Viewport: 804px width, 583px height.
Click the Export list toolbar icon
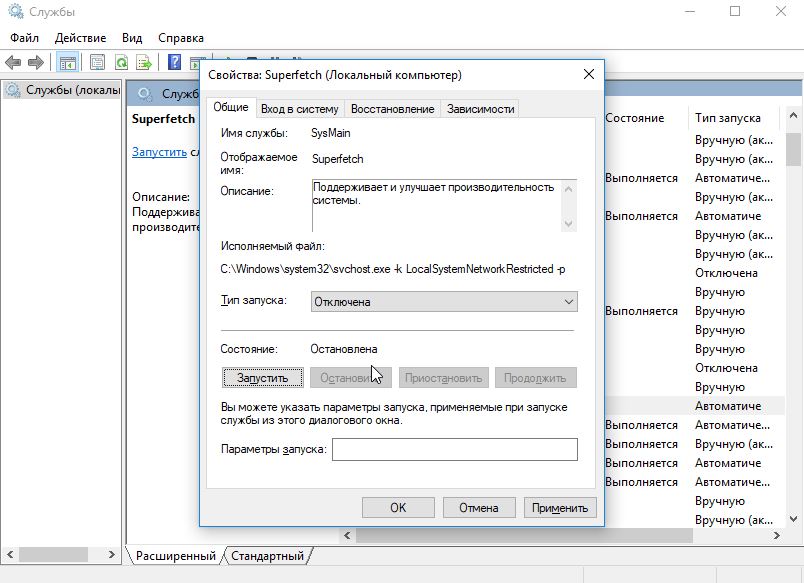click(144, 63)
